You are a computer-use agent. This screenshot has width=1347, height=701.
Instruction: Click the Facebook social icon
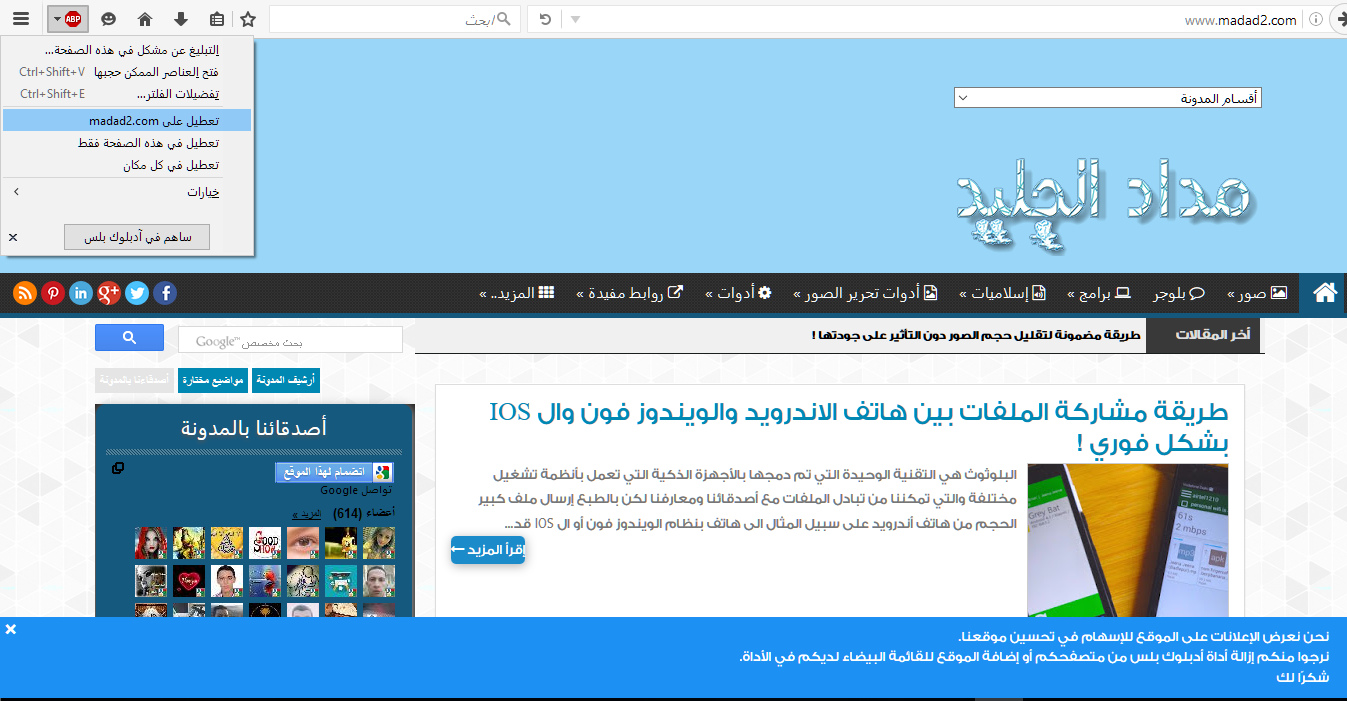(165, 293)
